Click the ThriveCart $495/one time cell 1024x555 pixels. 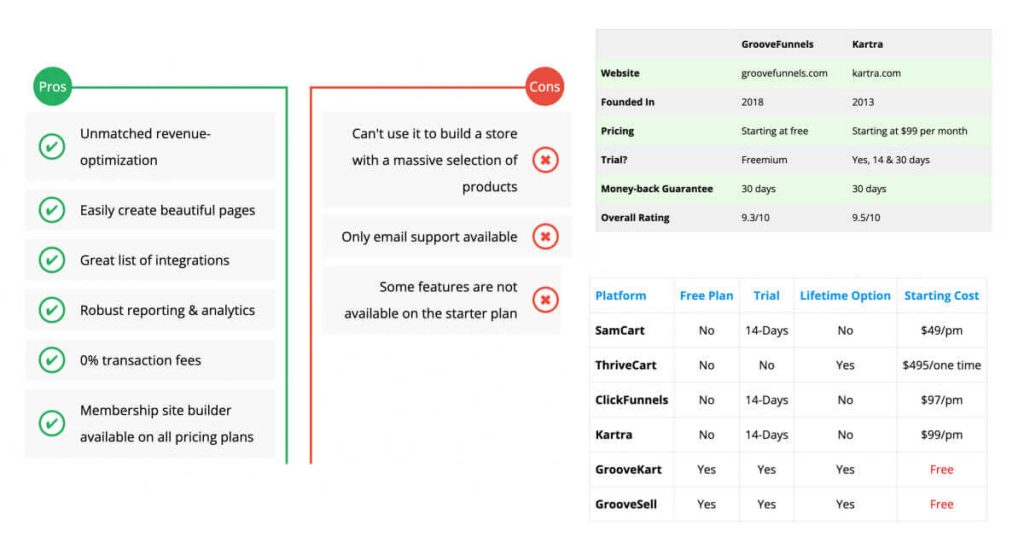pos(941,365)
